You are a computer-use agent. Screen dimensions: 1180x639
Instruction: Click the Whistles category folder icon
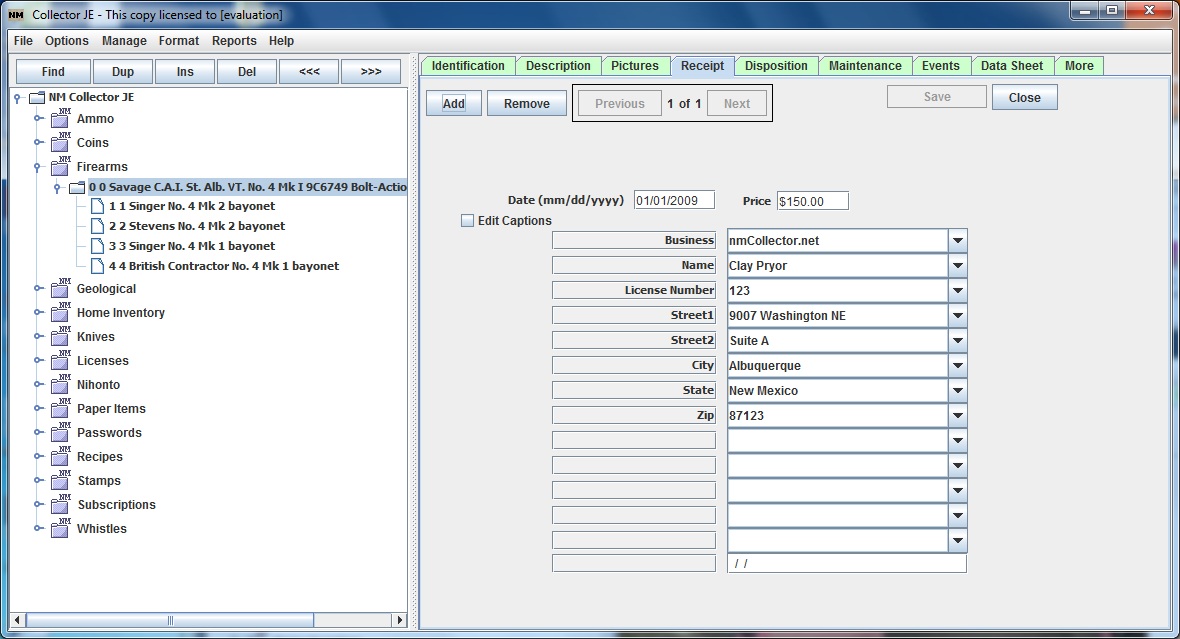60,529
